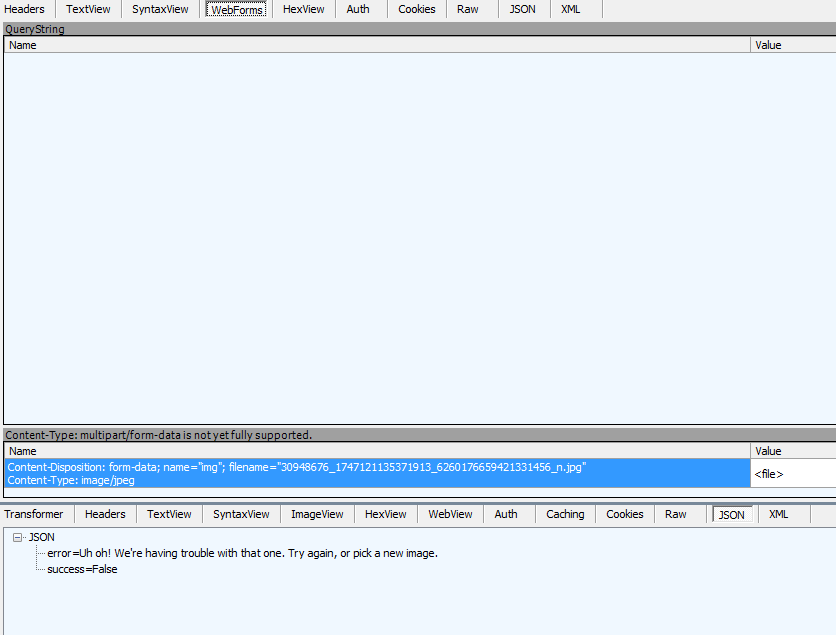Open the response Transformer tab

click(x=34, y=514)
